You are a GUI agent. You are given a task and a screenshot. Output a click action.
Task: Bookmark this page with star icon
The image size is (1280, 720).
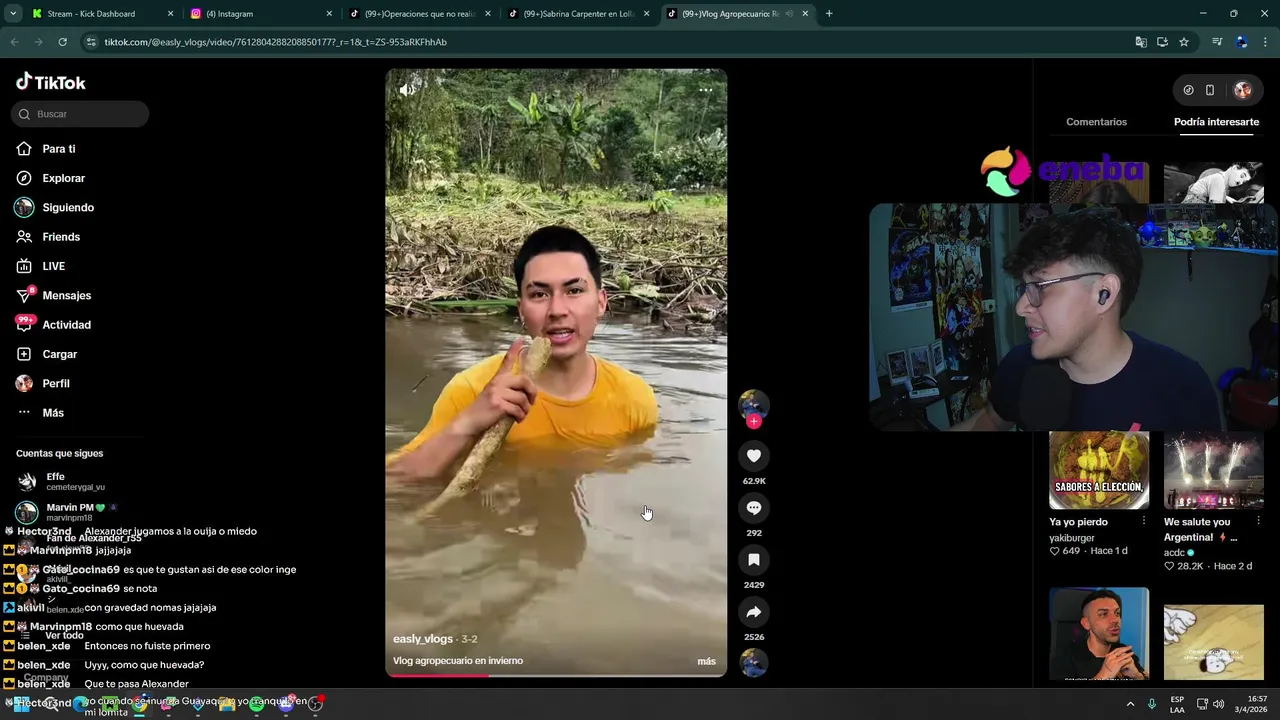point(1184,42)
